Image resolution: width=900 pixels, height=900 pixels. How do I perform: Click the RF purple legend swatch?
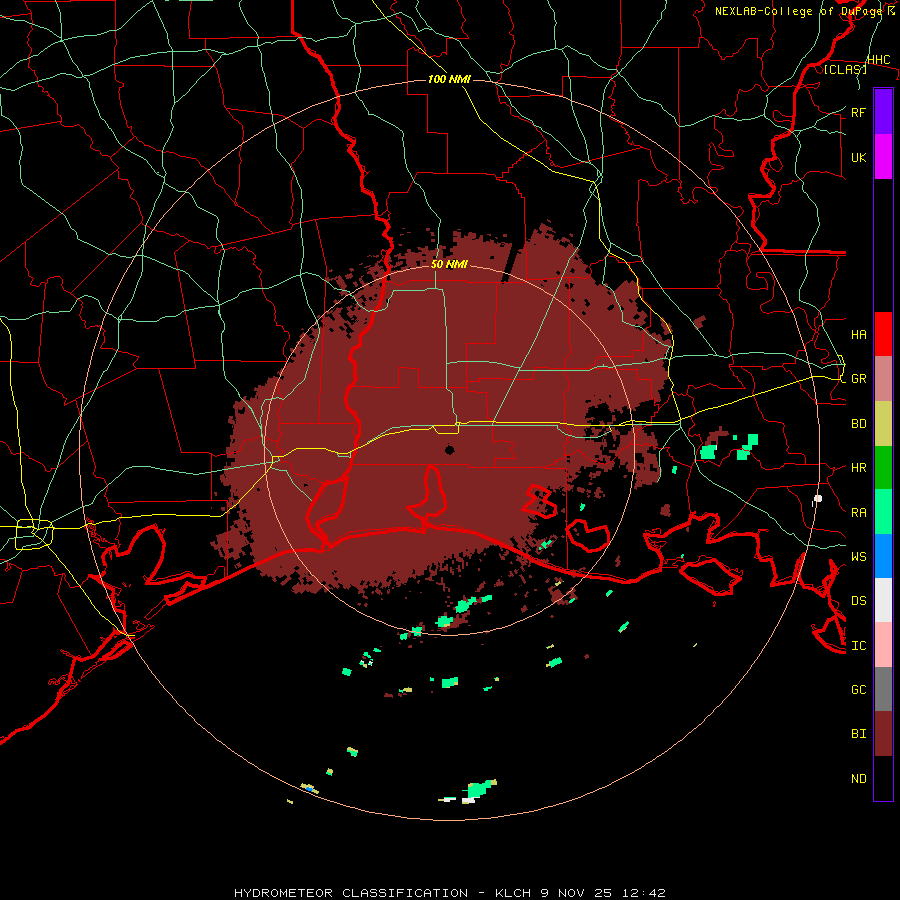(x=883, y=112)
